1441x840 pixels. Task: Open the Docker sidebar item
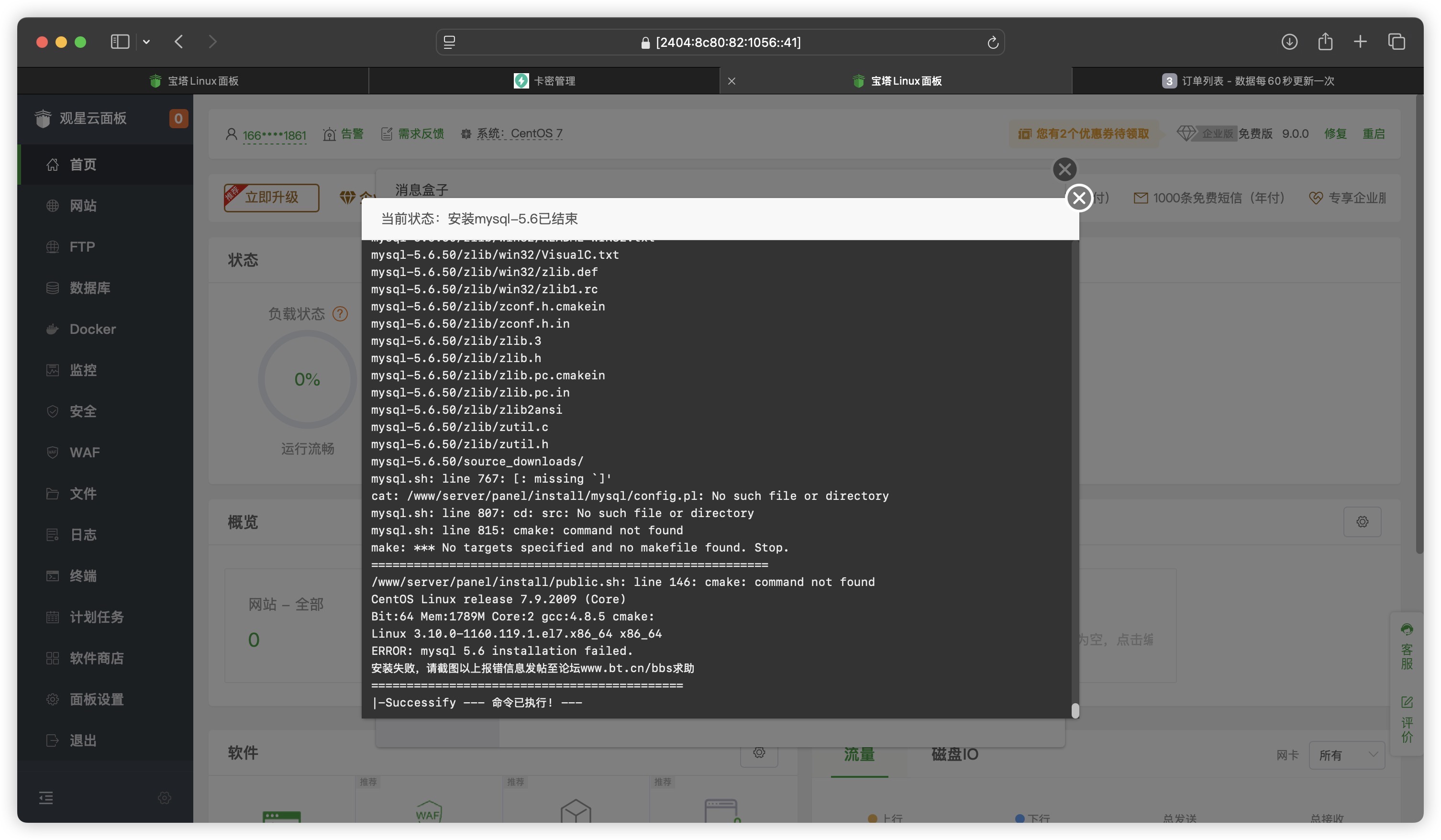pyautogui.click(x=105, y=329)
